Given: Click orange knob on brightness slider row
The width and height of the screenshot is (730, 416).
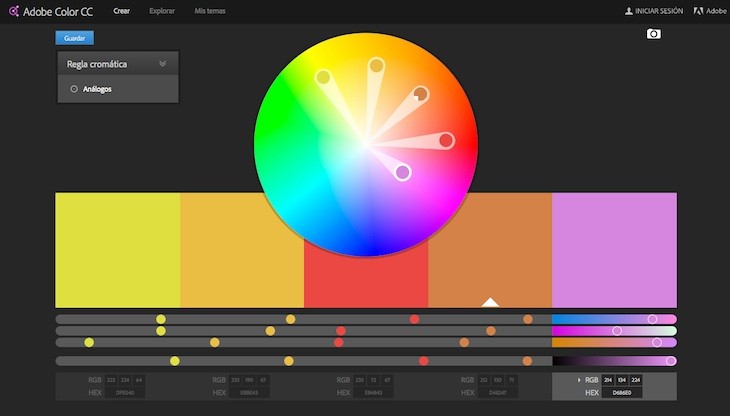Looking at the screenshot, I should [527, 361].
